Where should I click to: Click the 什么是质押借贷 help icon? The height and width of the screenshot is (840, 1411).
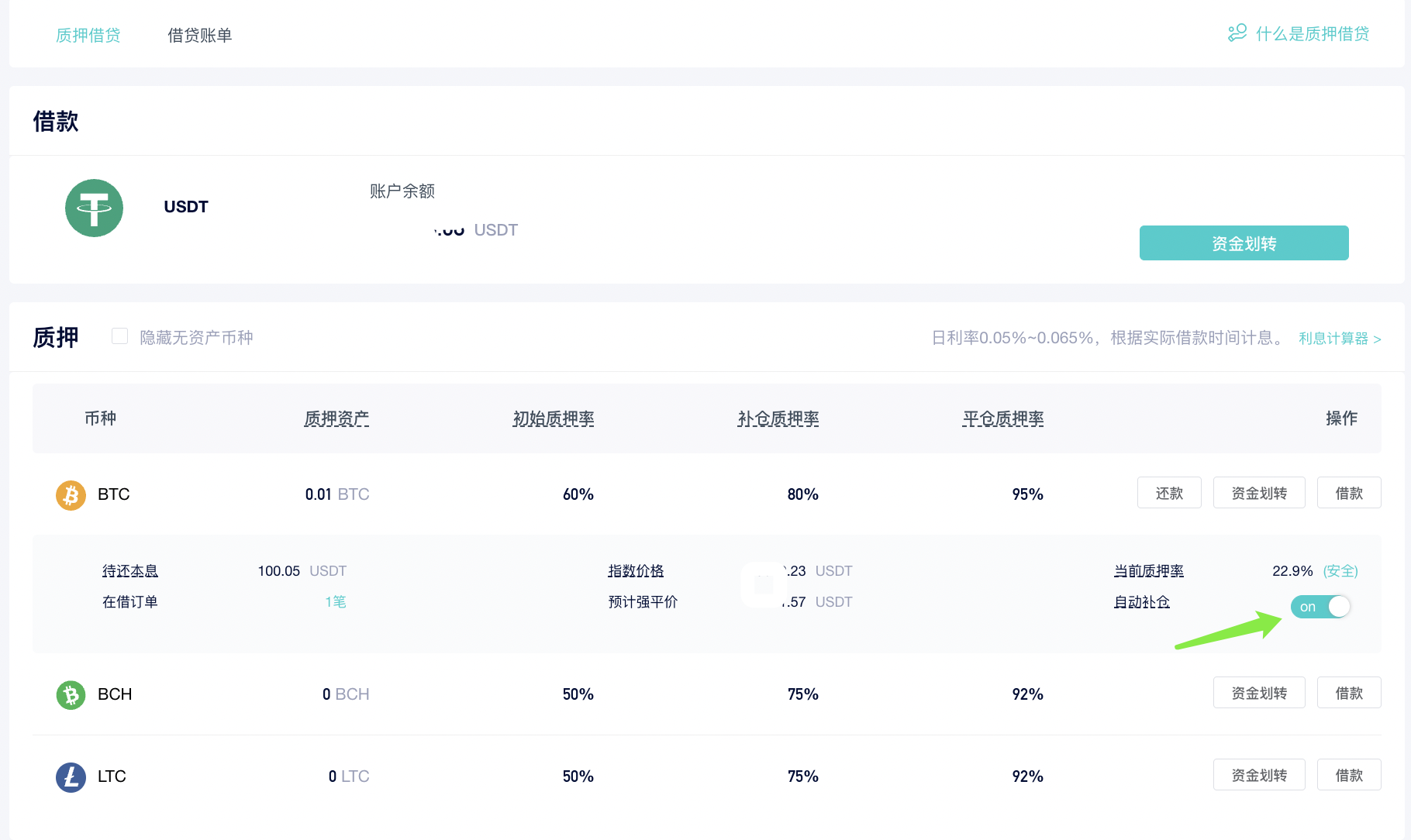click(1237, 33)
